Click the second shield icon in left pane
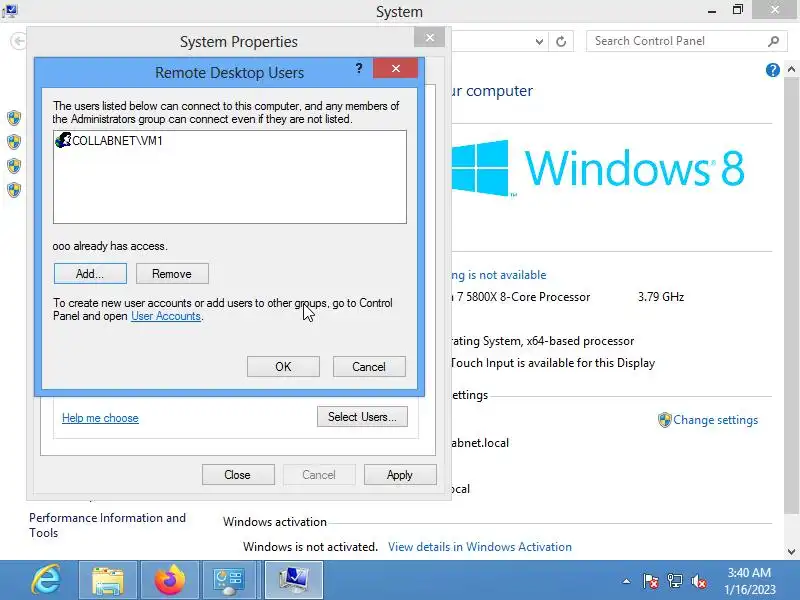800x600 pixels. coord(14,141)
